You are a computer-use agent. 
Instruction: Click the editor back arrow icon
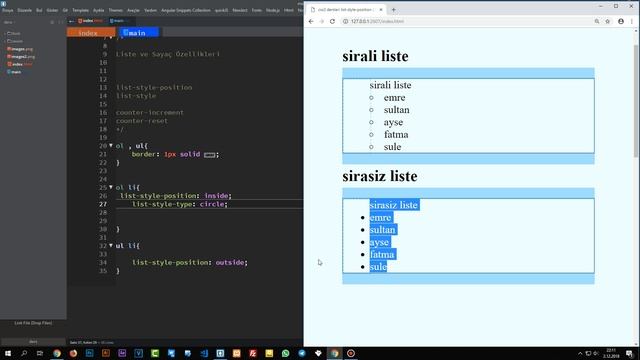click(x=72, y=21)
